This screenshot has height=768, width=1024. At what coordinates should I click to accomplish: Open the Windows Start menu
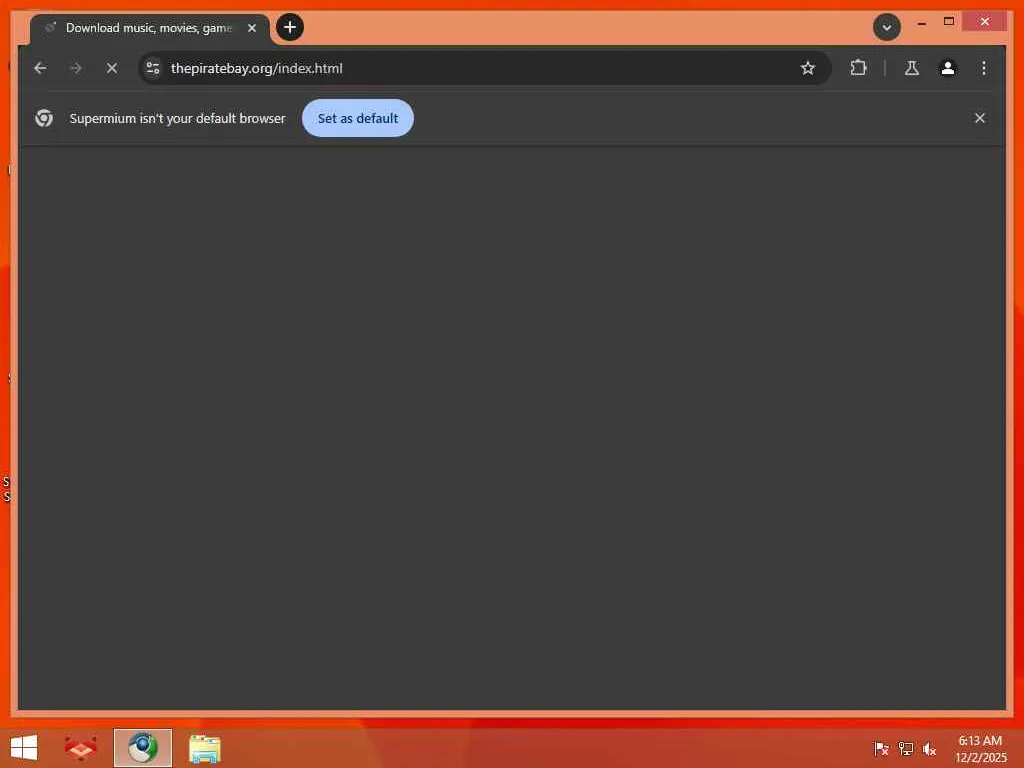[x=24, y=748]
